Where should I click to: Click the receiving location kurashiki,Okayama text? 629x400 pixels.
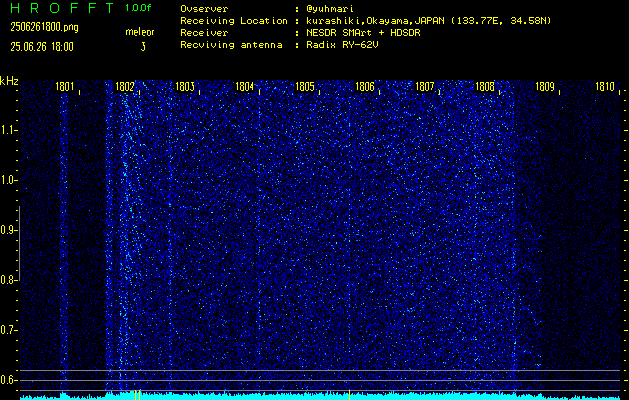[x=374, y=21]
